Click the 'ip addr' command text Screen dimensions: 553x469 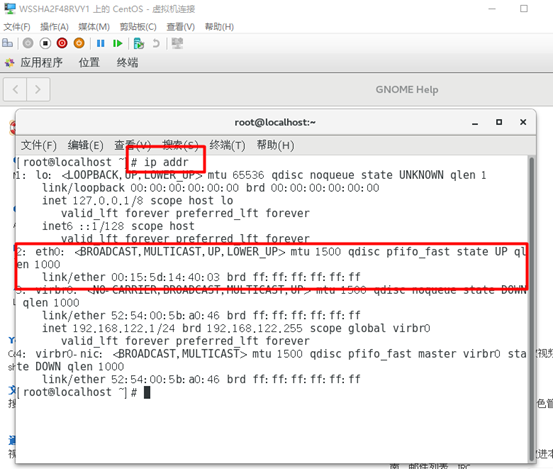click(166, 162)
